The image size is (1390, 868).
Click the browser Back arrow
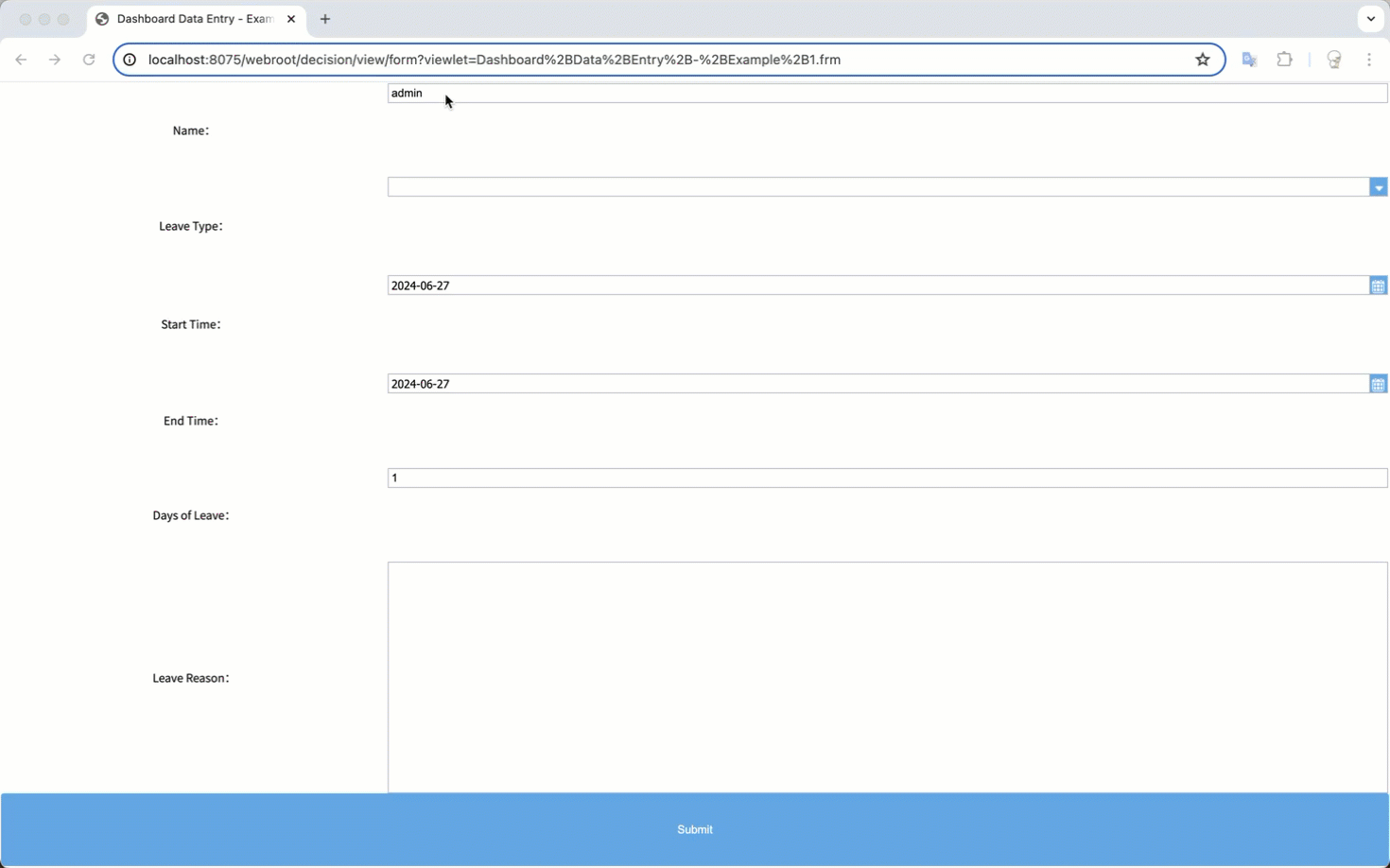click(21, 59)
